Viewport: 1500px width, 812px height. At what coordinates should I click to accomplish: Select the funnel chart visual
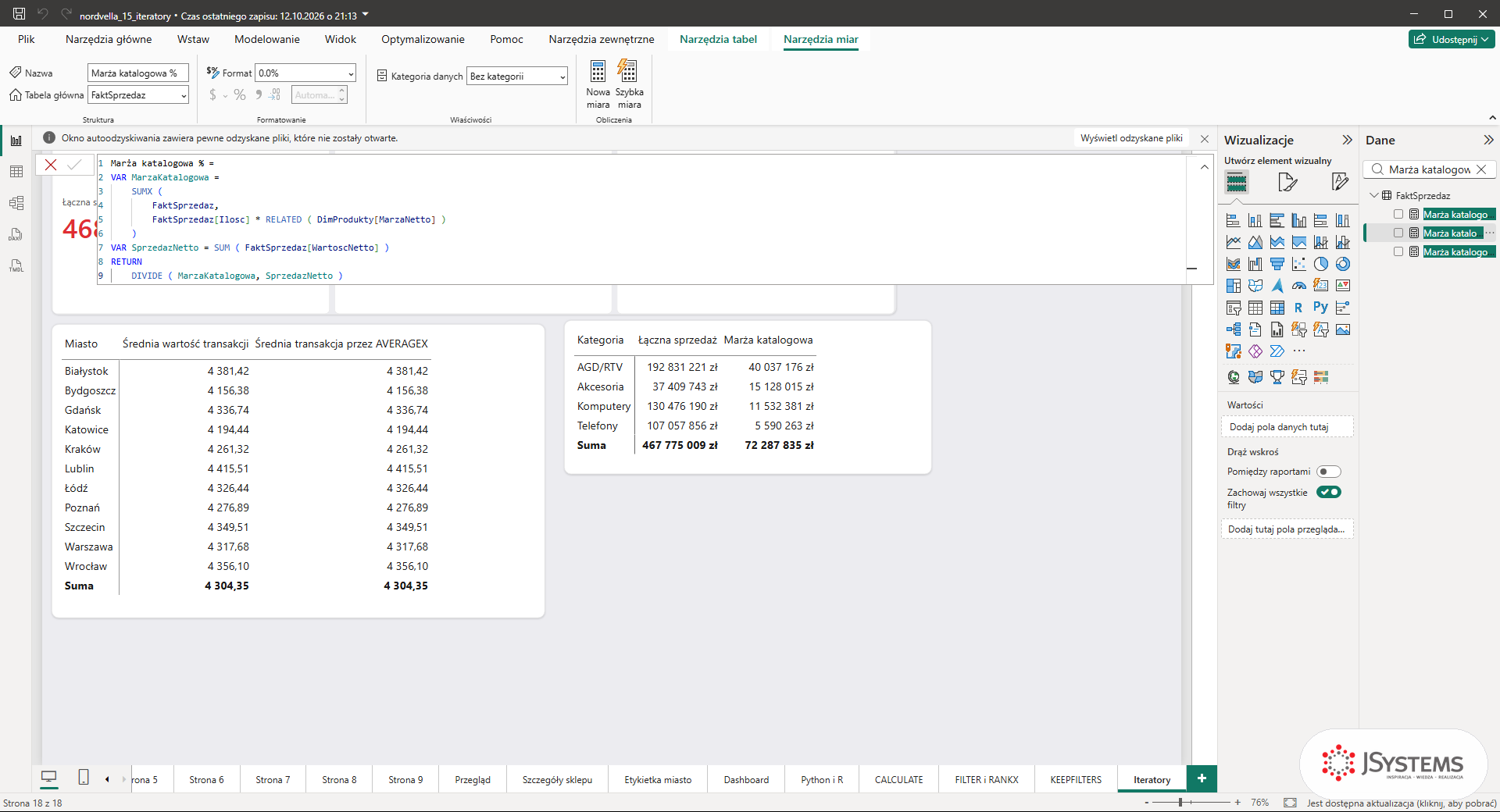coord(1277,264)
